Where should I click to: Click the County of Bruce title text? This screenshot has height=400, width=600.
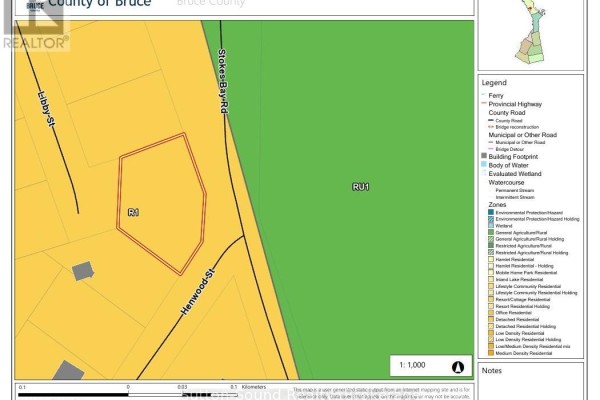[x=100, y=4]
